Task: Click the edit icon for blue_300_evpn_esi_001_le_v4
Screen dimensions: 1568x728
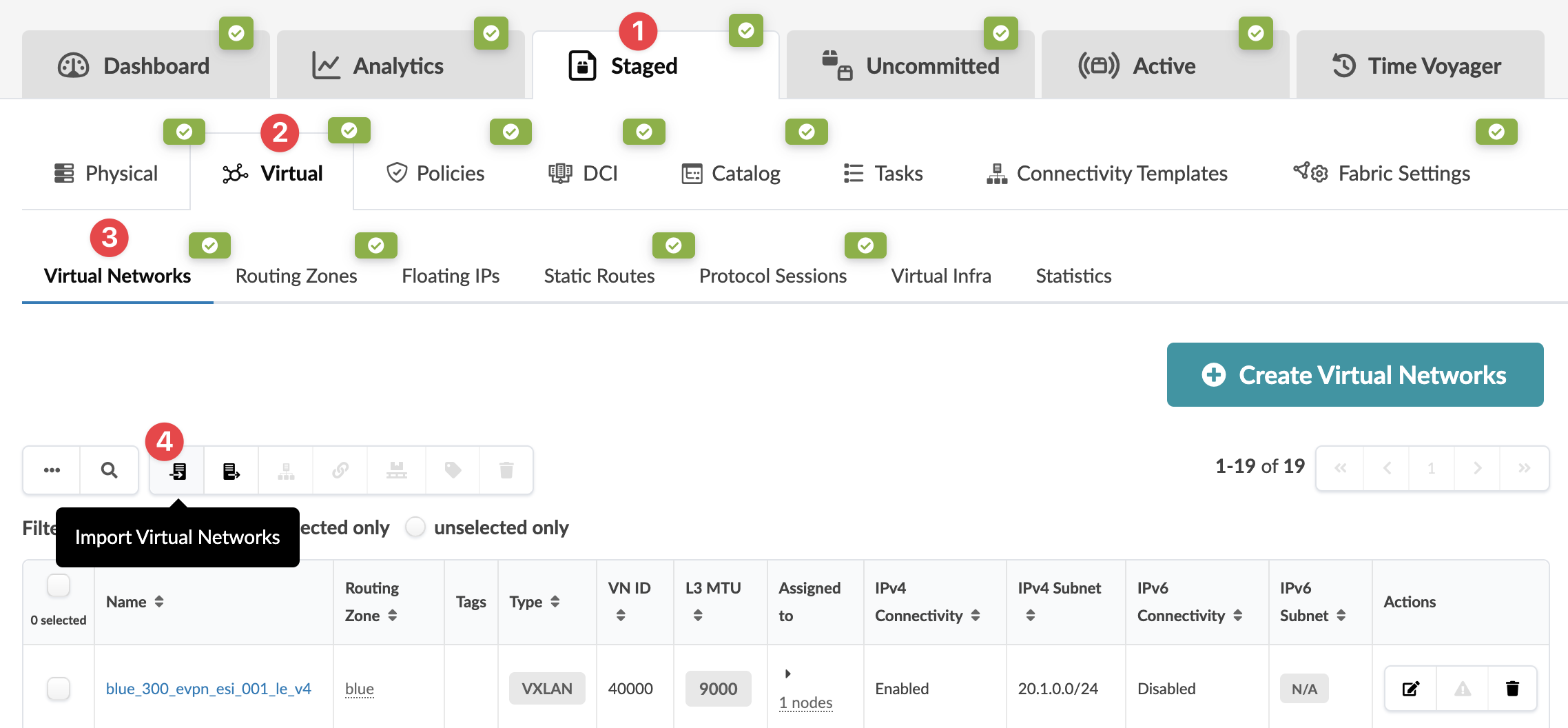Action: (1410, 688)
